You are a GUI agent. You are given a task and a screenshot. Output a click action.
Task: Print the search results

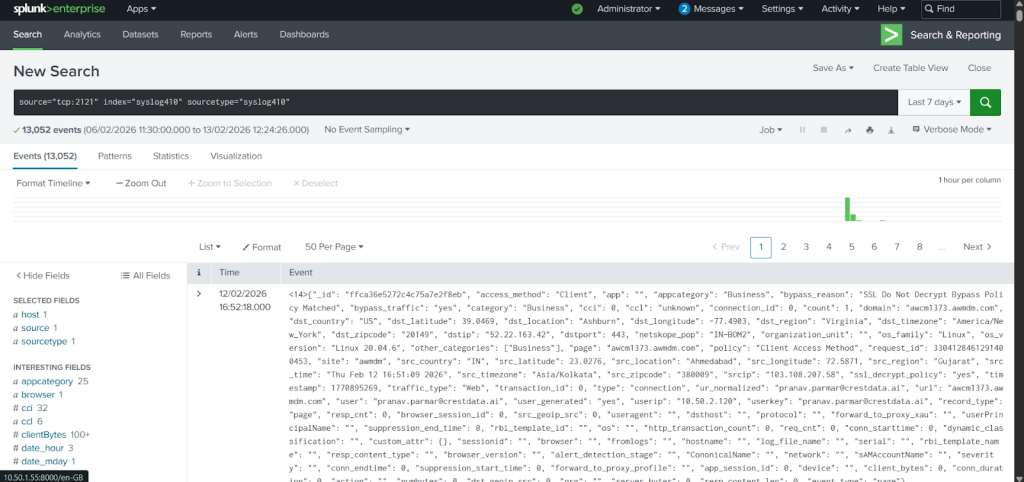[869, 130]
